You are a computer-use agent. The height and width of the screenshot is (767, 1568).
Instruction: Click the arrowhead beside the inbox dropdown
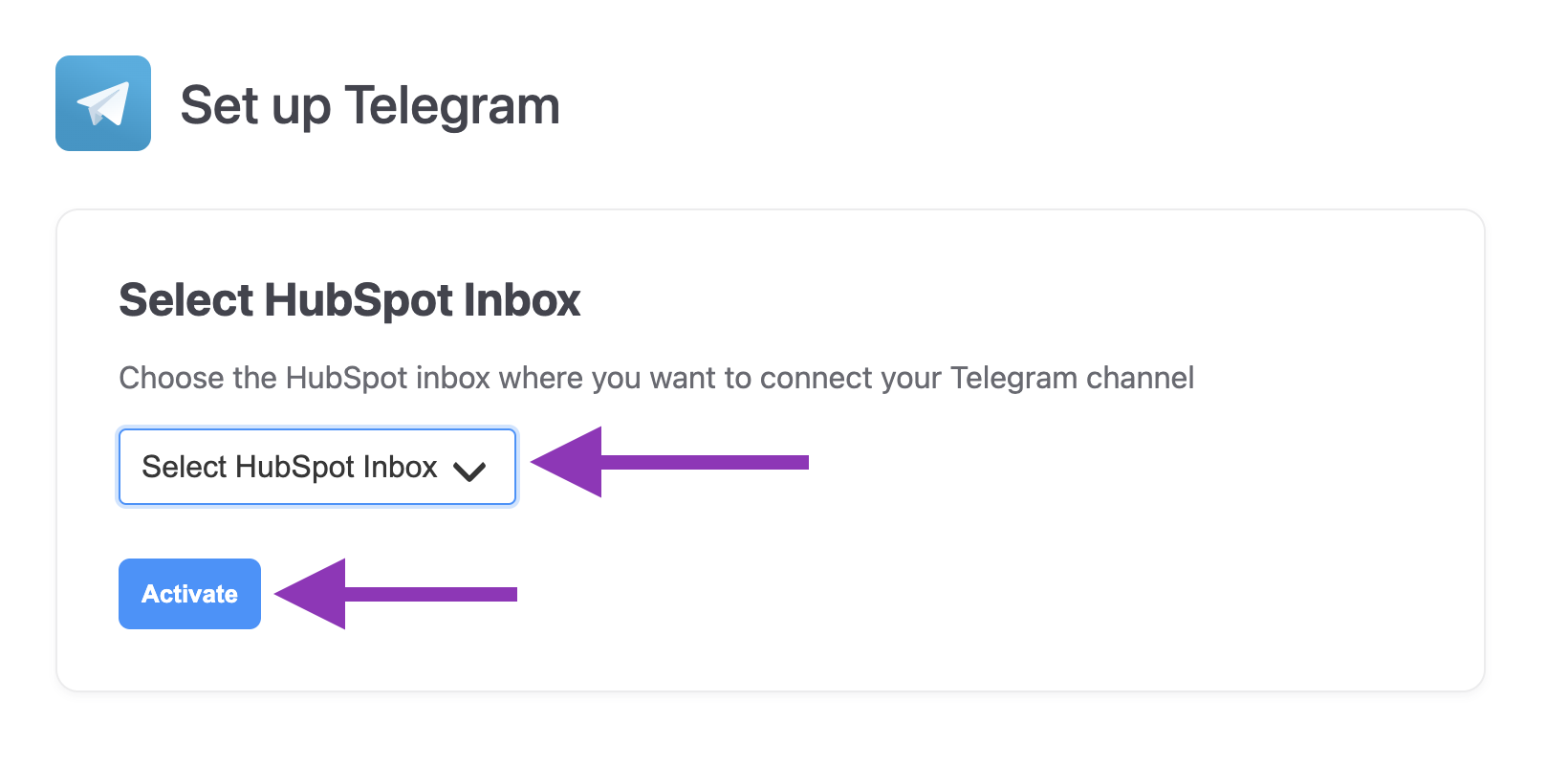point(570,462)
